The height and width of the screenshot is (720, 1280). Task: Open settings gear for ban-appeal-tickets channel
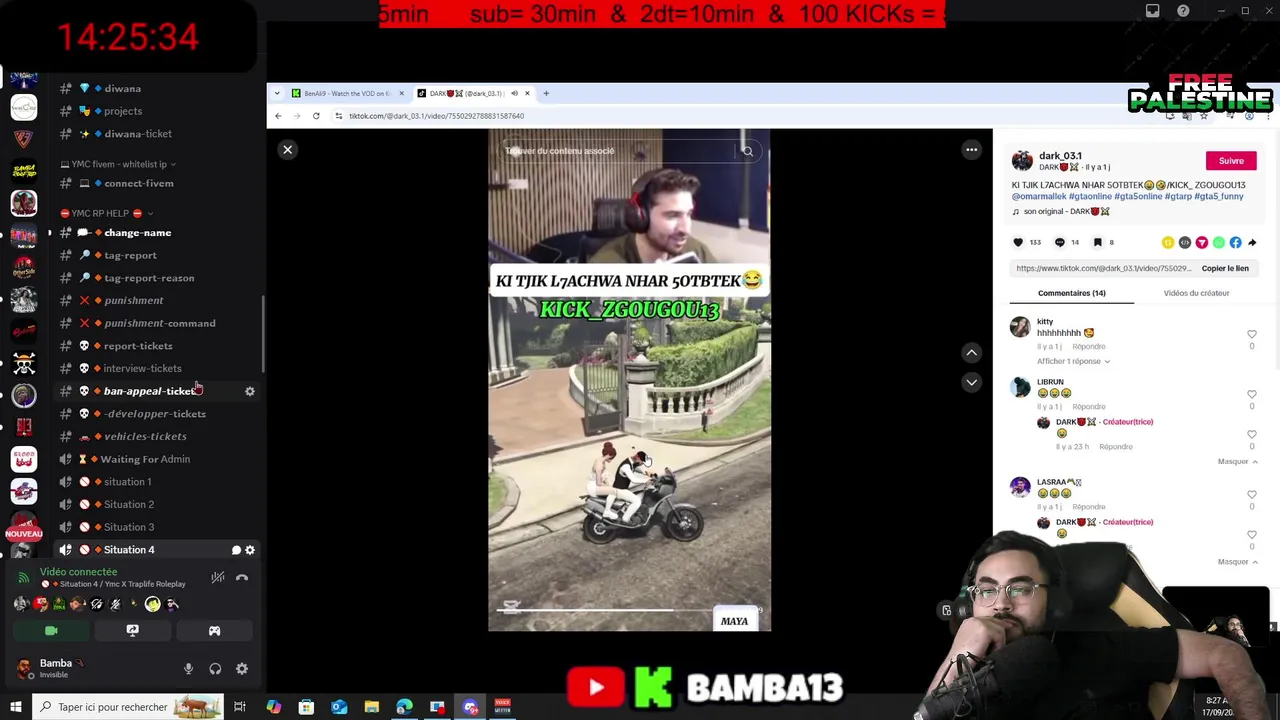pos(250,391)
